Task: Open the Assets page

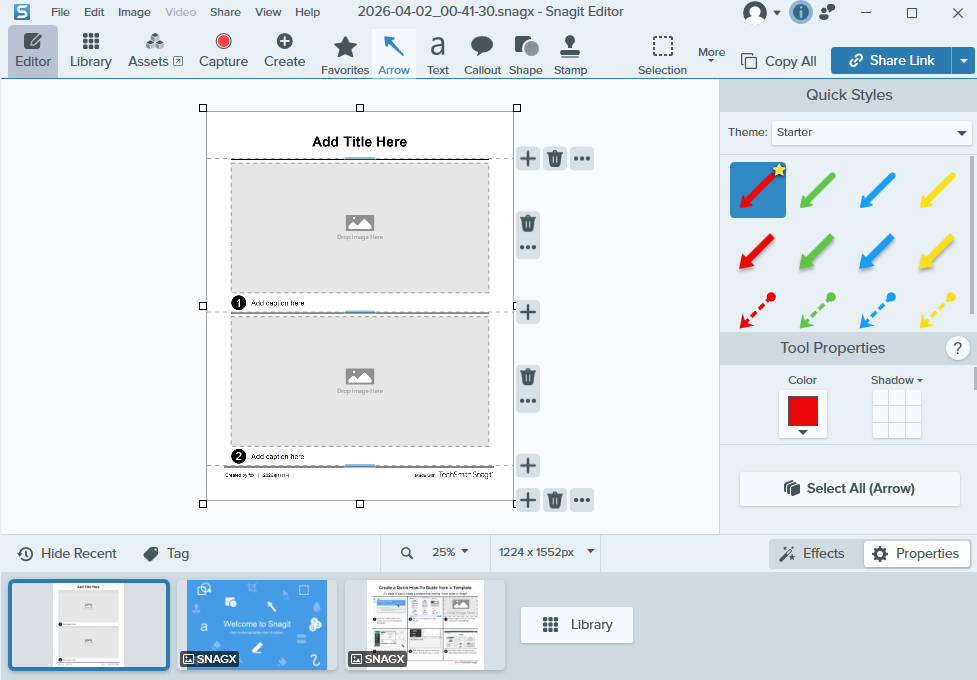Action: coord(155,52)
